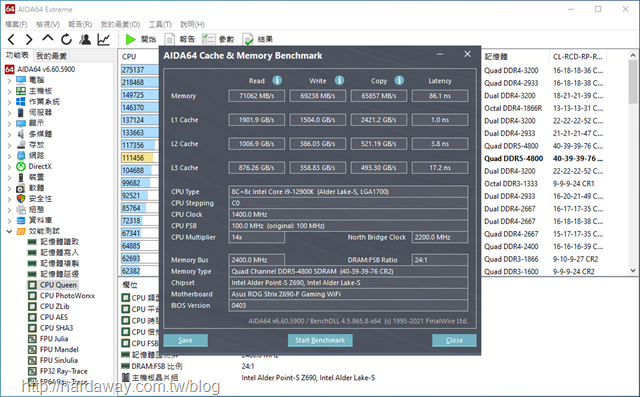Click the Read info icon
The image size is (640, 397).
pyautogui.click(x=277, y=80)
